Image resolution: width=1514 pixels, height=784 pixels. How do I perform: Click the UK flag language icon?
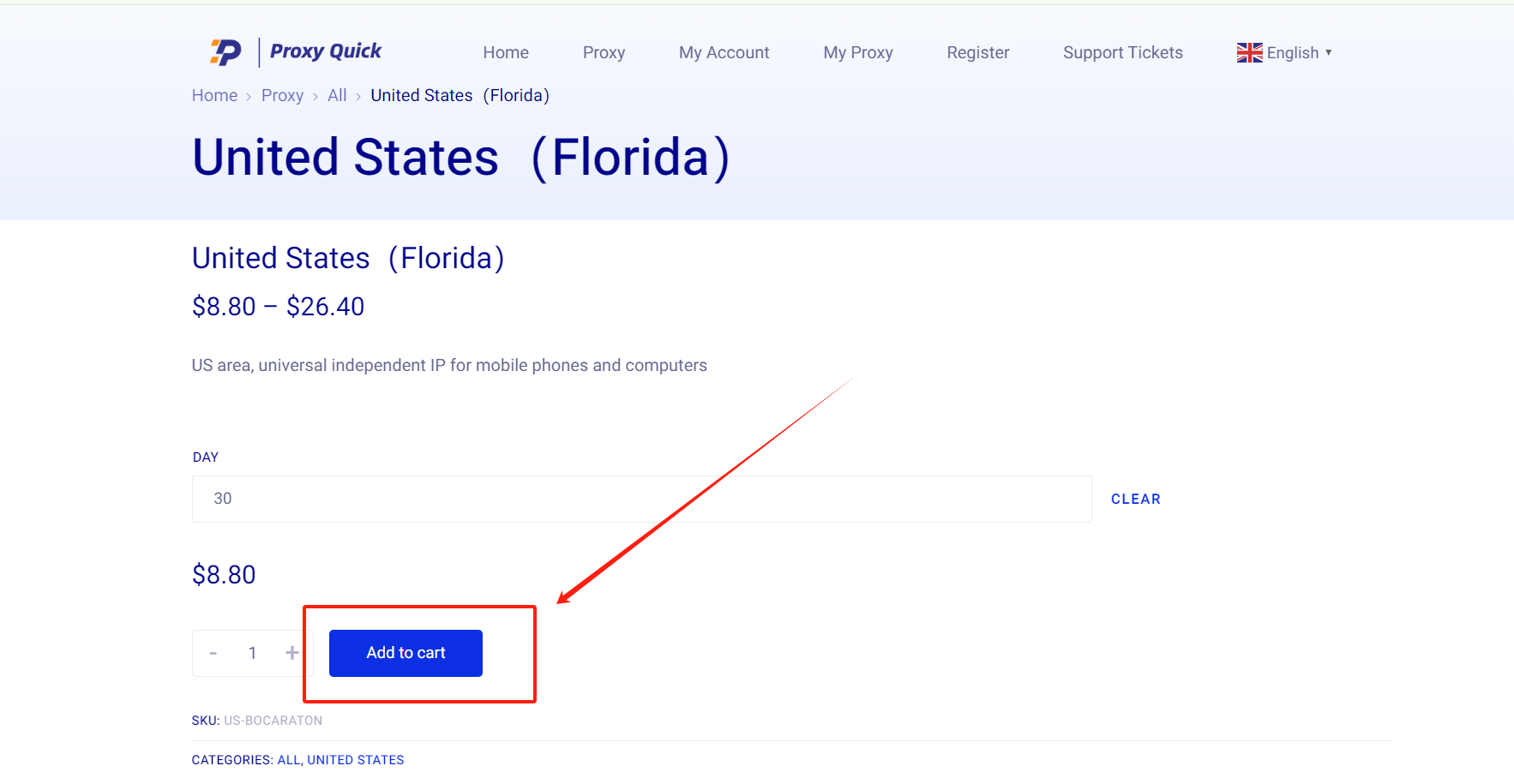pos(1249,52)
